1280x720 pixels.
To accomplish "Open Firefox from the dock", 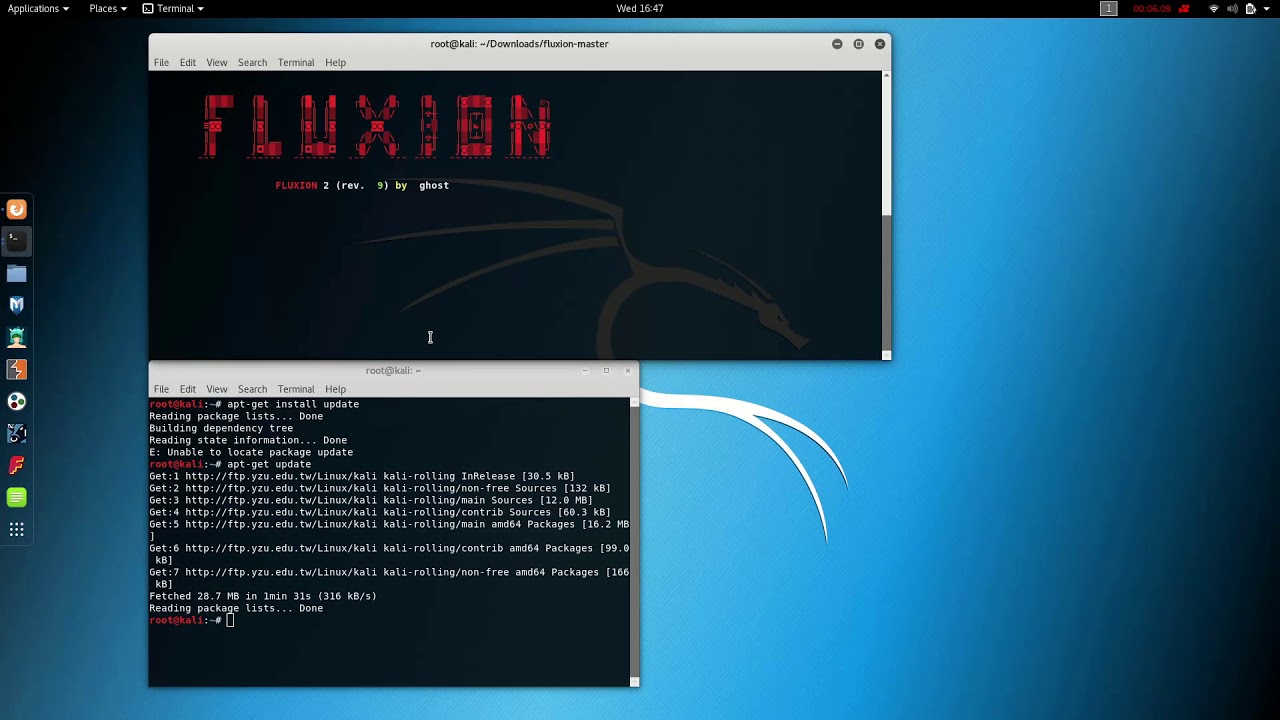I will point(16,209).
